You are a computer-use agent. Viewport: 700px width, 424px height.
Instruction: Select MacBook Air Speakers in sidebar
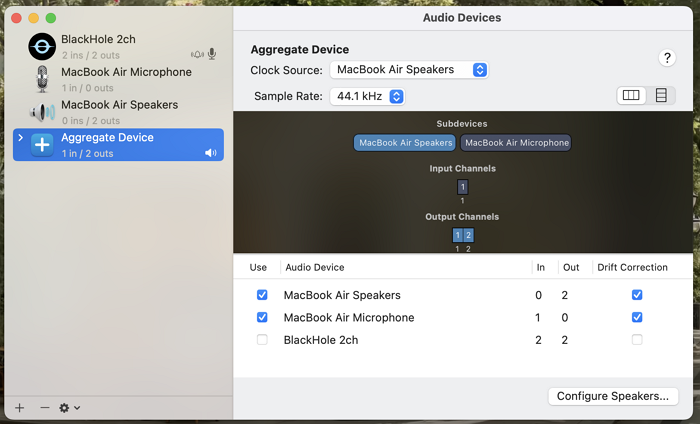[x=118, y=112]
